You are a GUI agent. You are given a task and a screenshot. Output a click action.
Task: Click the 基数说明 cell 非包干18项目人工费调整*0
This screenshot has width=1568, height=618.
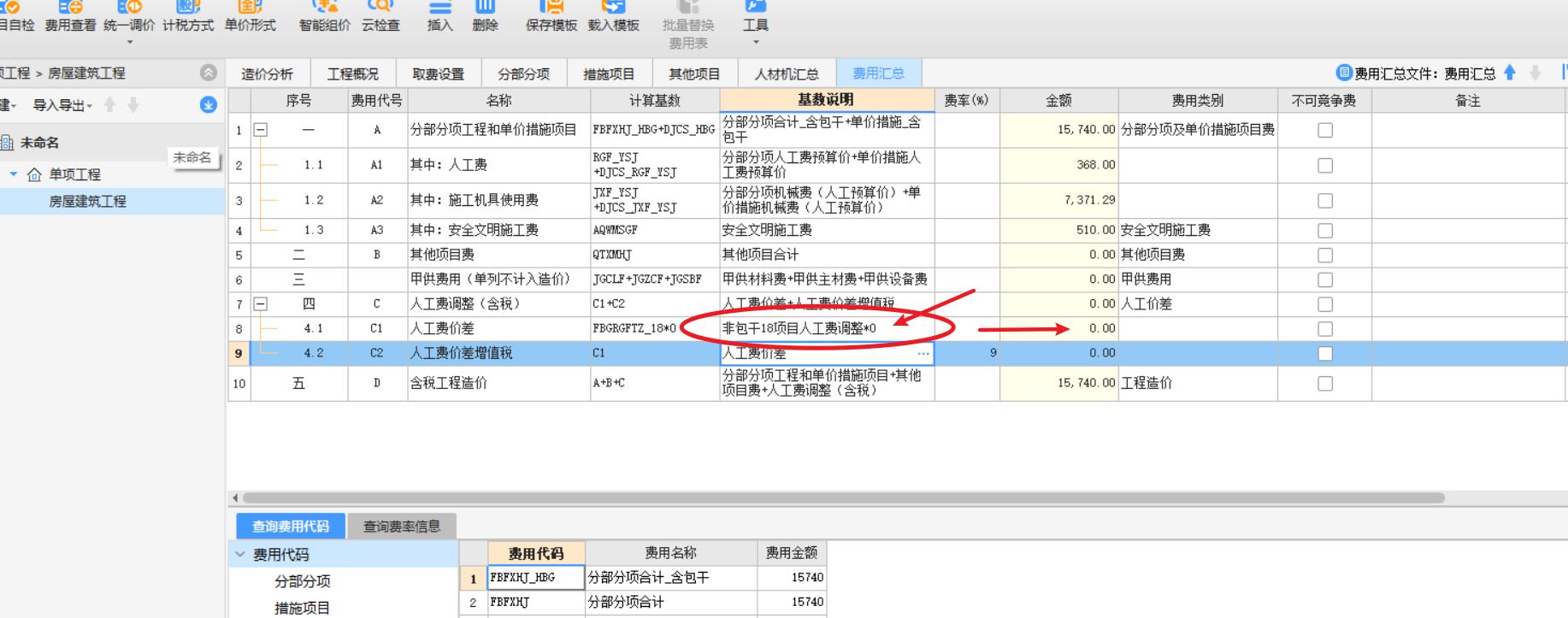pyautogui.click(x=827, y=328)
